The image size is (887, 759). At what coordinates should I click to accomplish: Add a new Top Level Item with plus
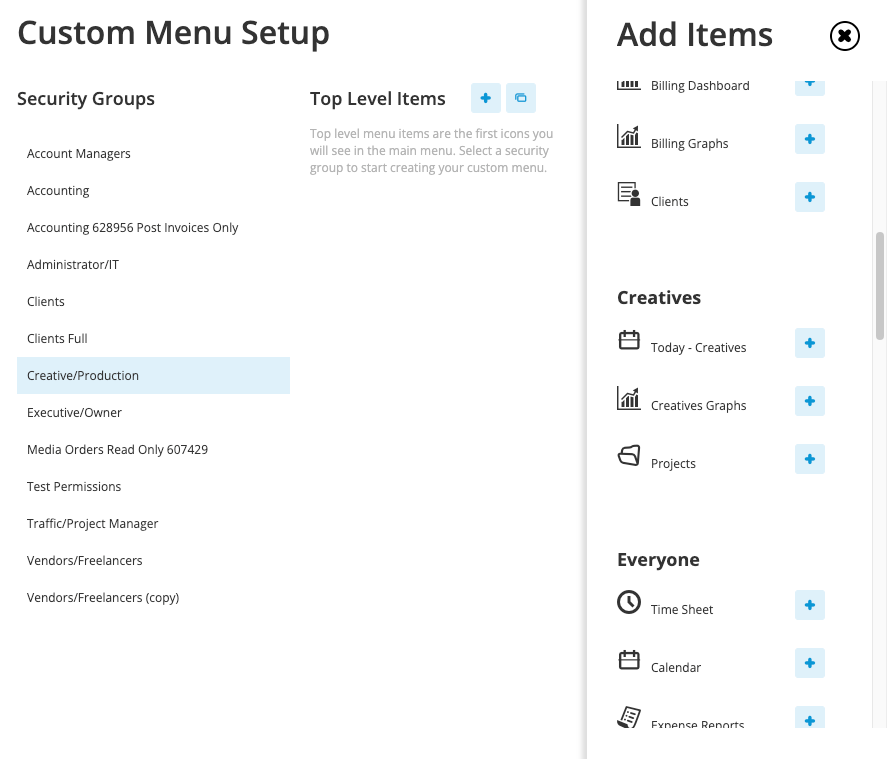tap(485, 98)
